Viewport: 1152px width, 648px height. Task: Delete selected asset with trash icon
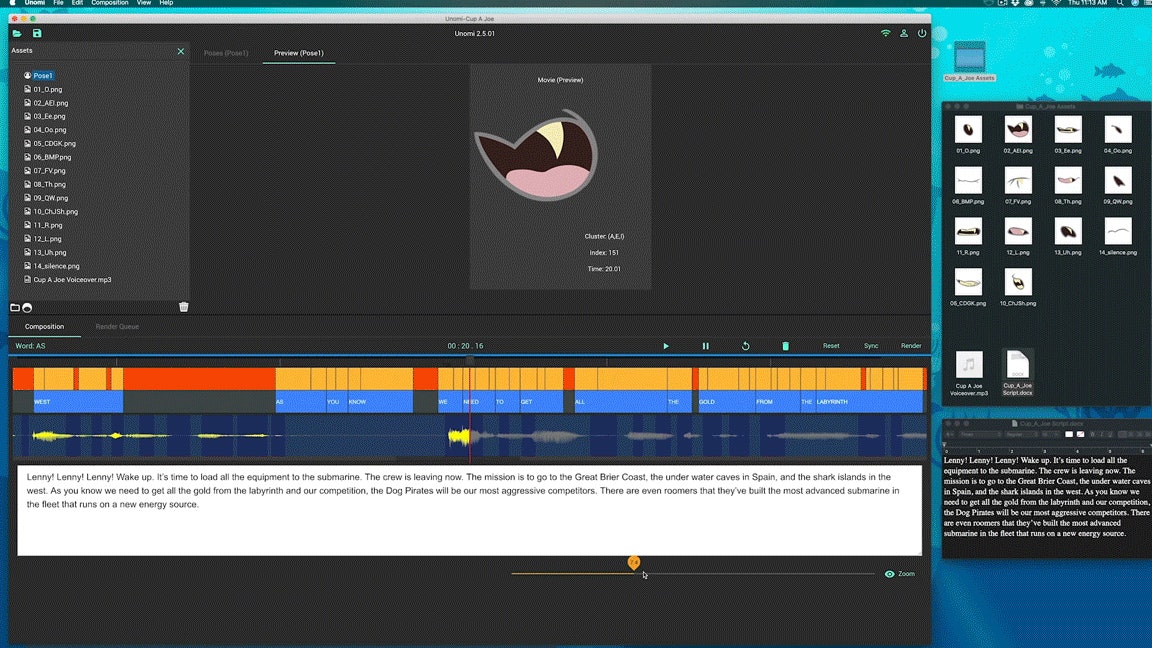184,307
